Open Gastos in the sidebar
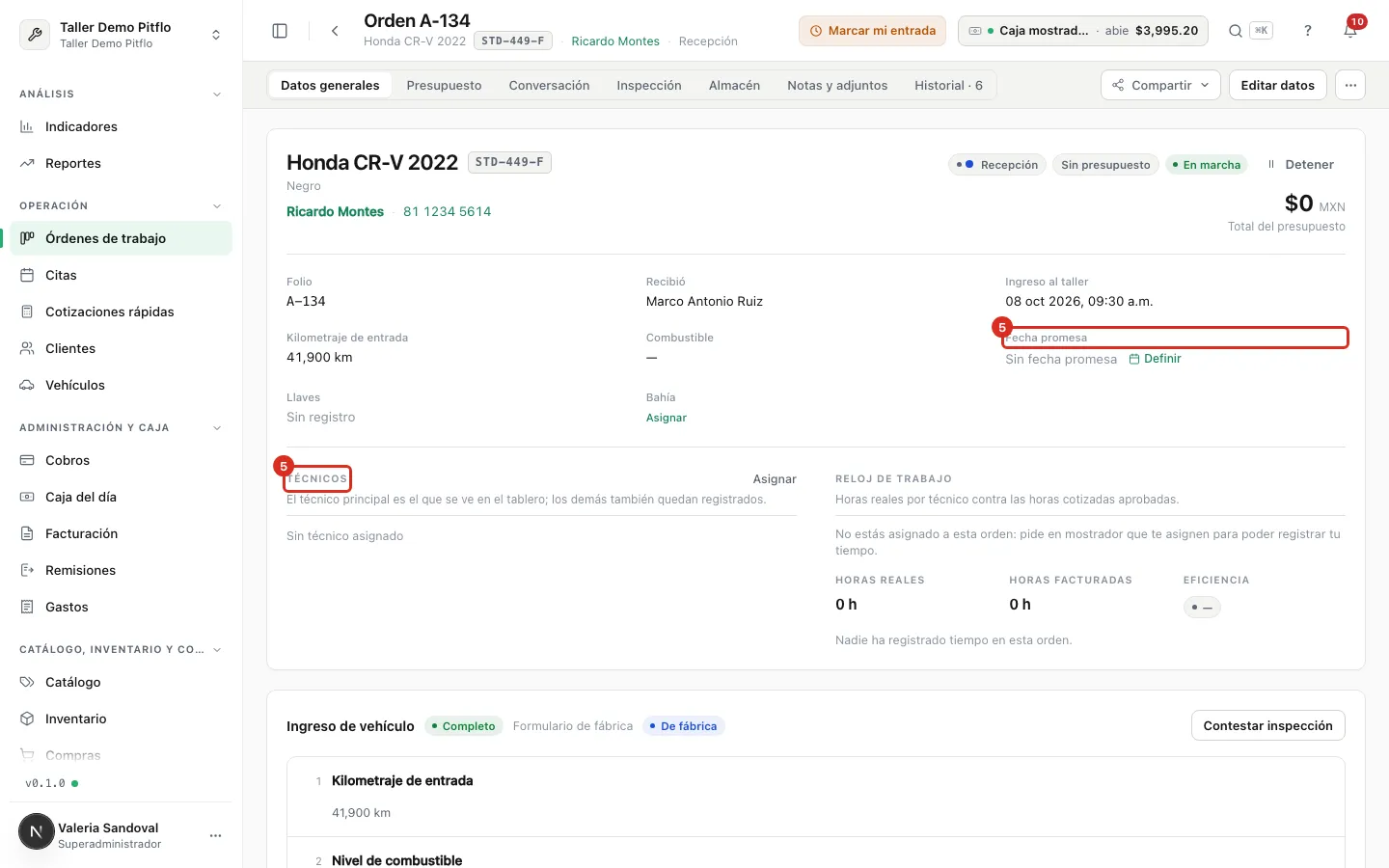Viewport: 1389px width, 868px height. click(122, 607)
